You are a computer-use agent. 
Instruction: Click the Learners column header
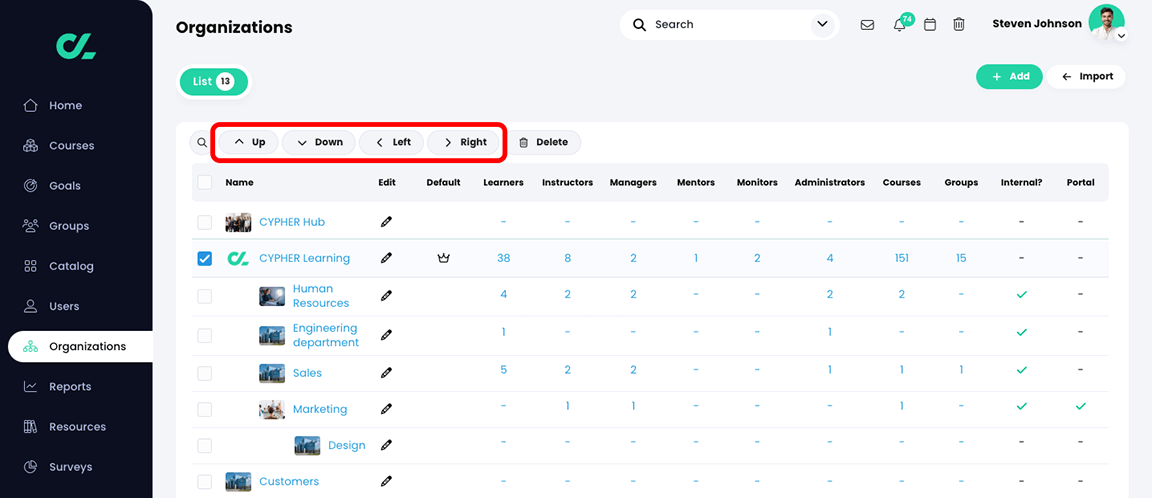(503, 182)
